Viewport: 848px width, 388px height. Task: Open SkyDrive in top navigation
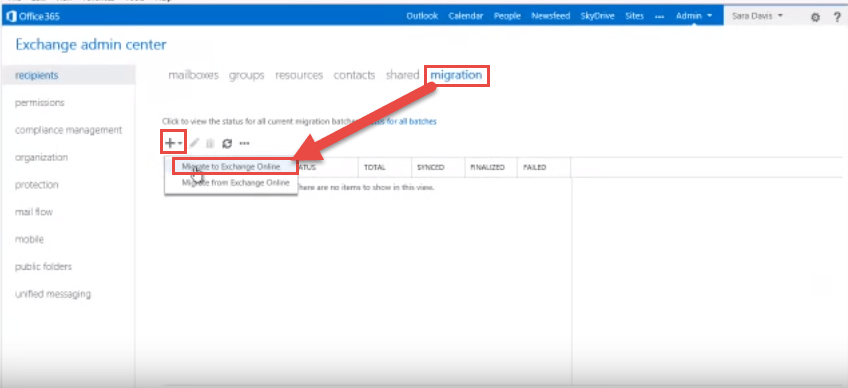[x=598, y=16]
